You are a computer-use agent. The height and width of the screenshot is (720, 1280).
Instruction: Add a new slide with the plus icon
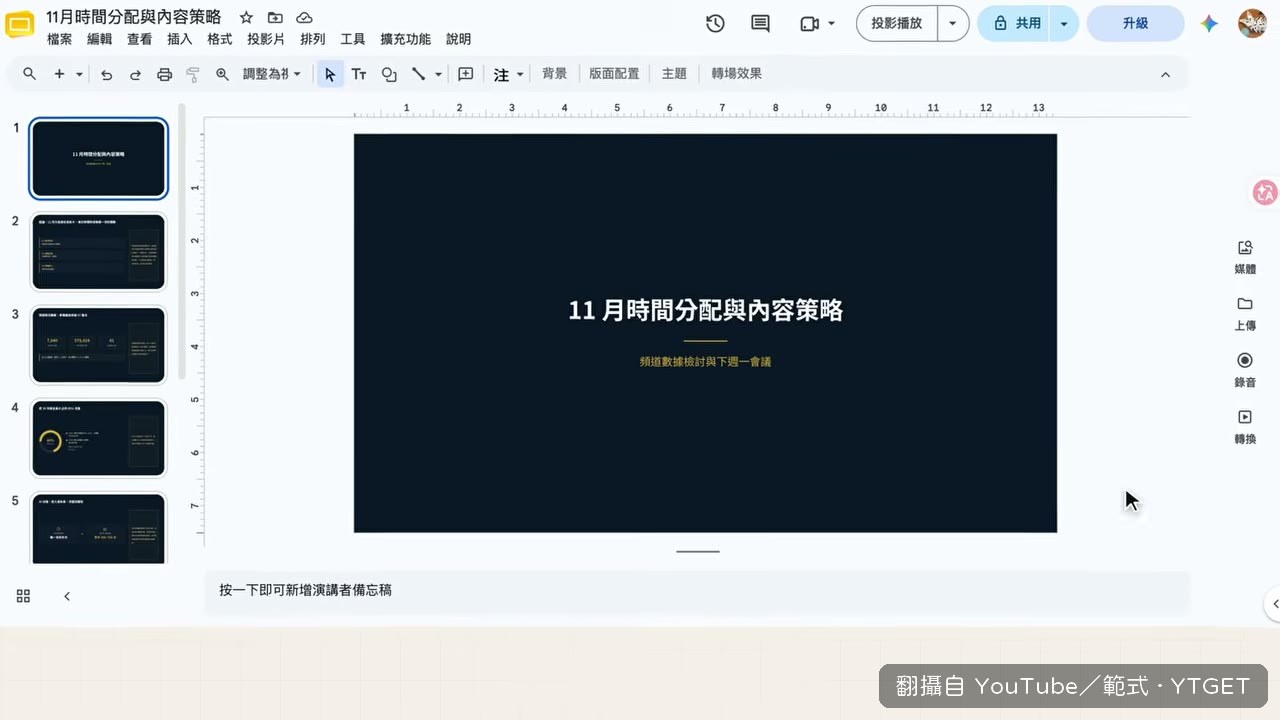[x=59, y=74]
